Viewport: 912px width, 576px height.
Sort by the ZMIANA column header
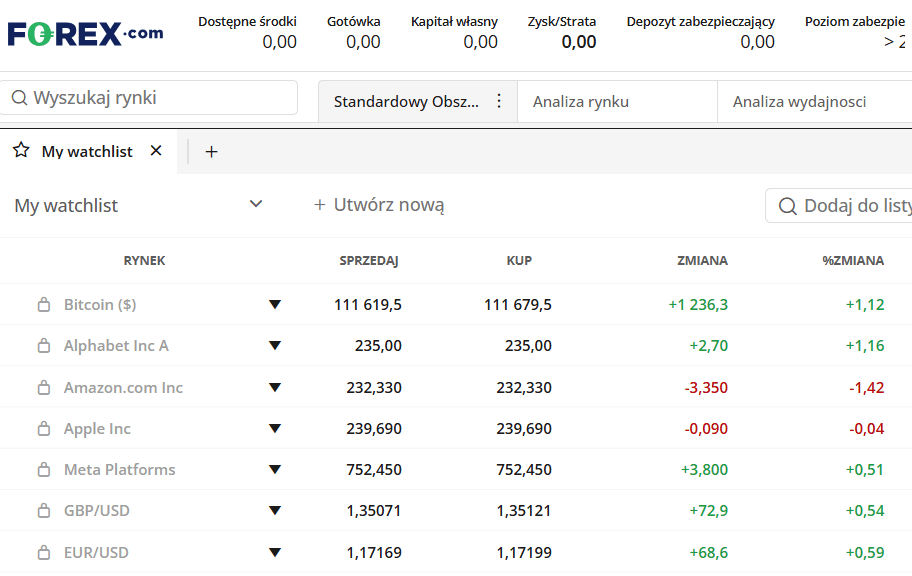(x=702, y=261)
